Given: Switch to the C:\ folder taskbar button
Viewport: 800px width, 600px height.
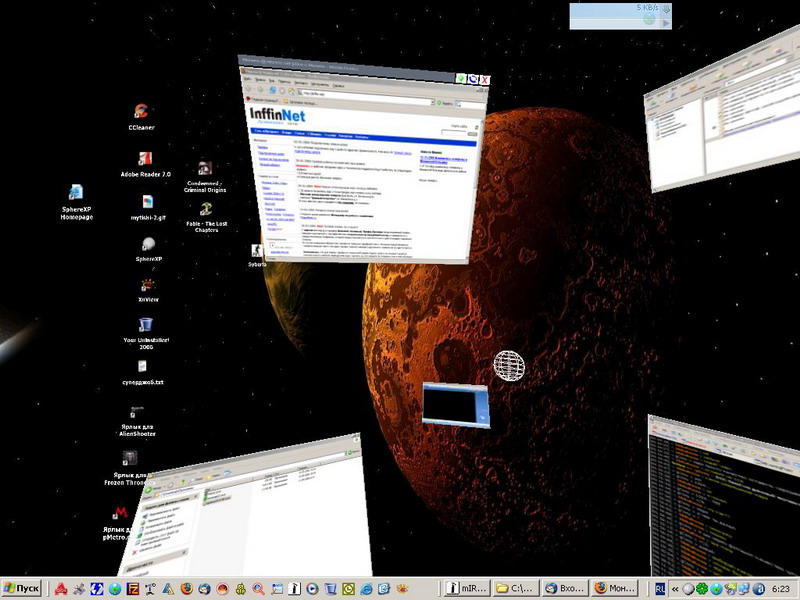Looking at the screenshot, I should click(515, 588).
